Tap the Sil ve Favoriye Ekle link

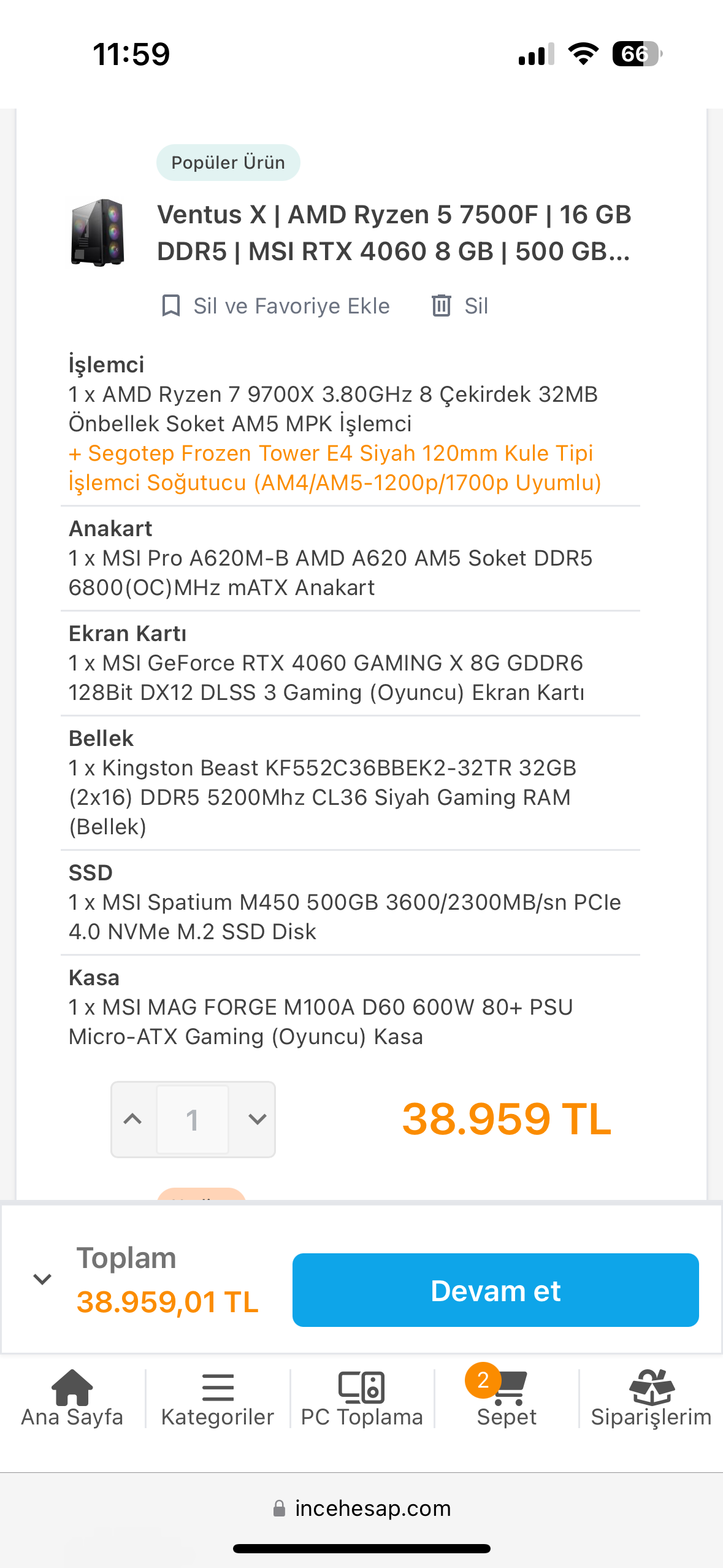pos(291,306)
